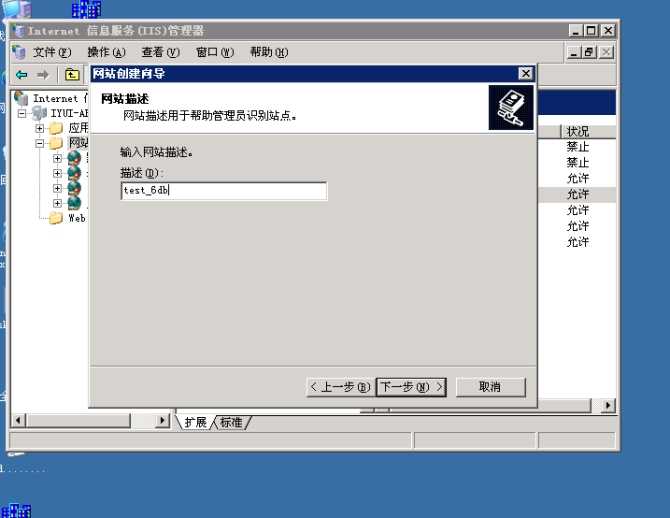The image size is (670, 518).
Task: Click the console icon beside 文件 menu
Action: coord(19,52)
